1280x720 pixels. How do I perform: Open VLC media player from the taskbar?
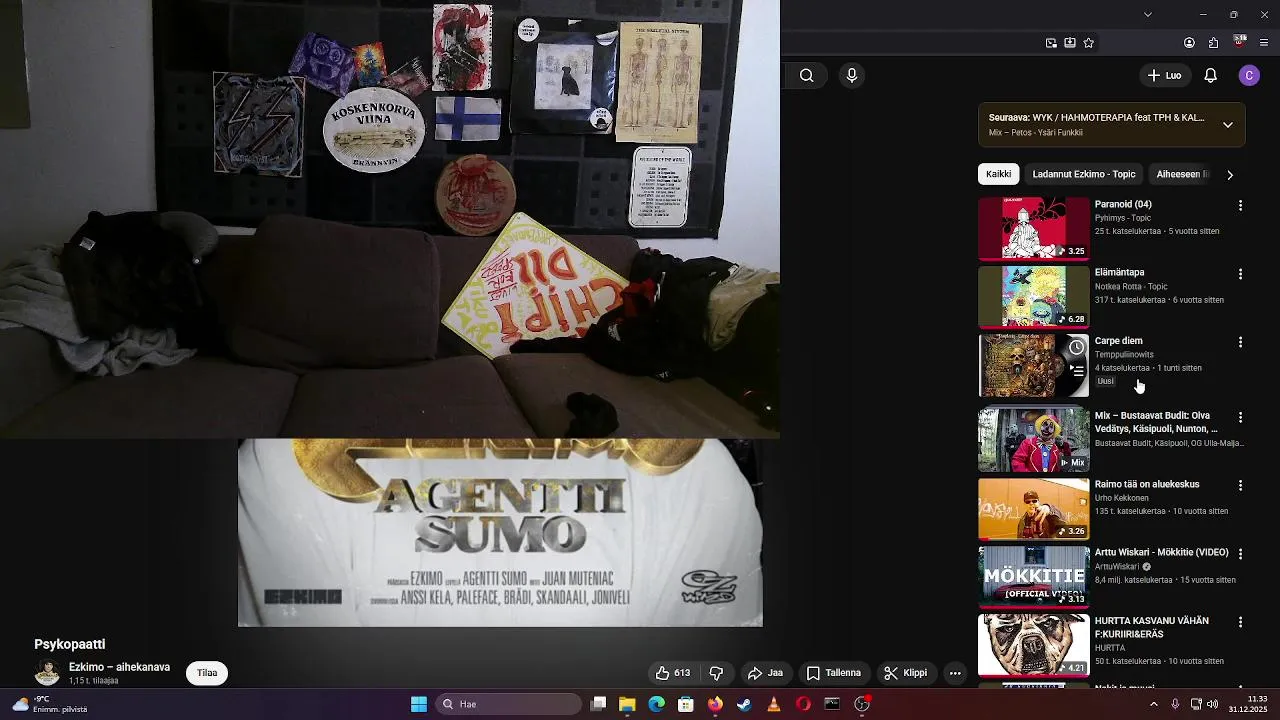pyautogui.click(x=773, y=704)
